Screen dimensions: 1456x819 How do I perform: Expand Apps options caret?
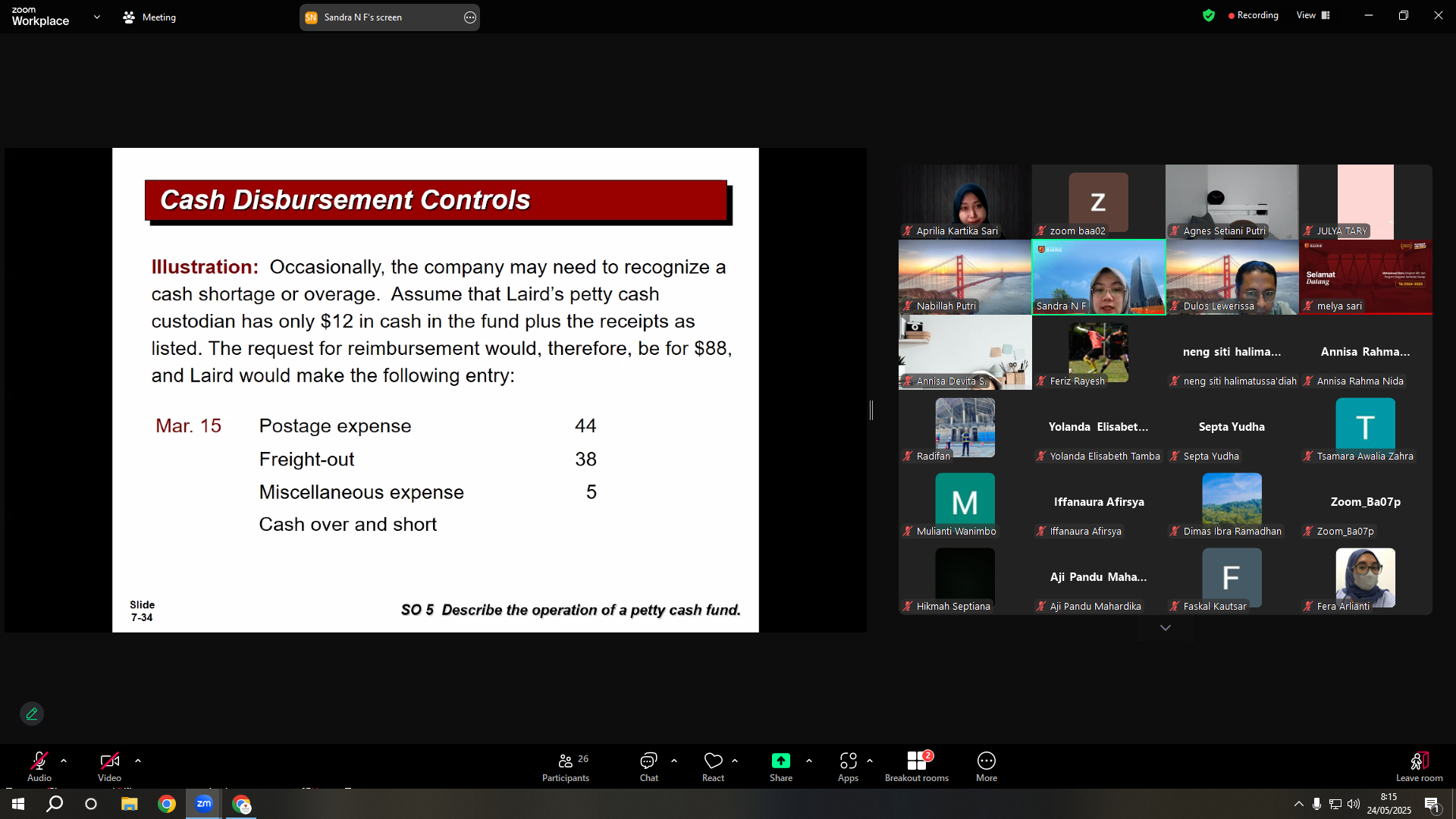coord(870,761)
